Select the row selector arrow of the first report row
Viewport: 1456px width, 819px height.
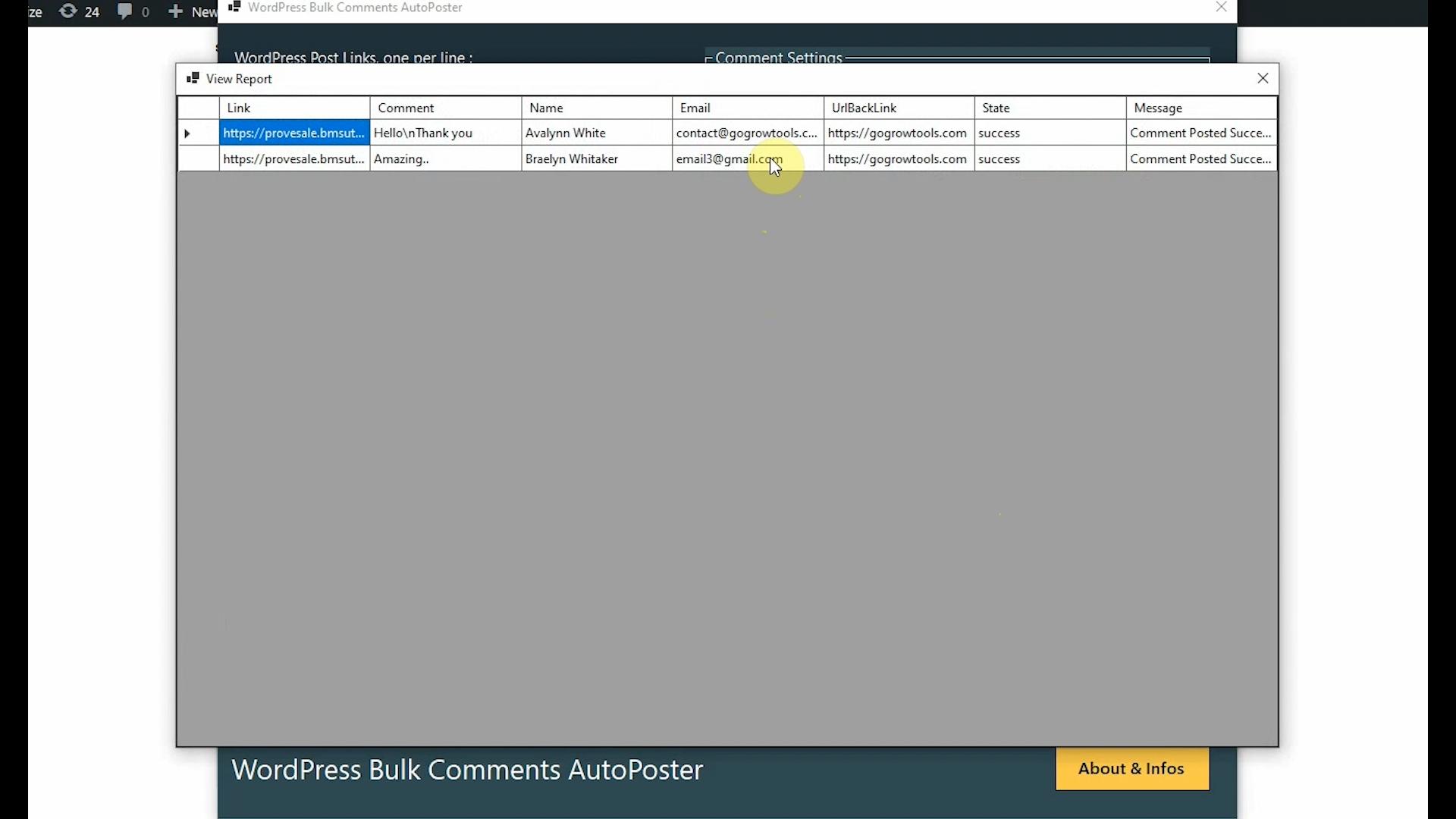[x=187, y=133]
